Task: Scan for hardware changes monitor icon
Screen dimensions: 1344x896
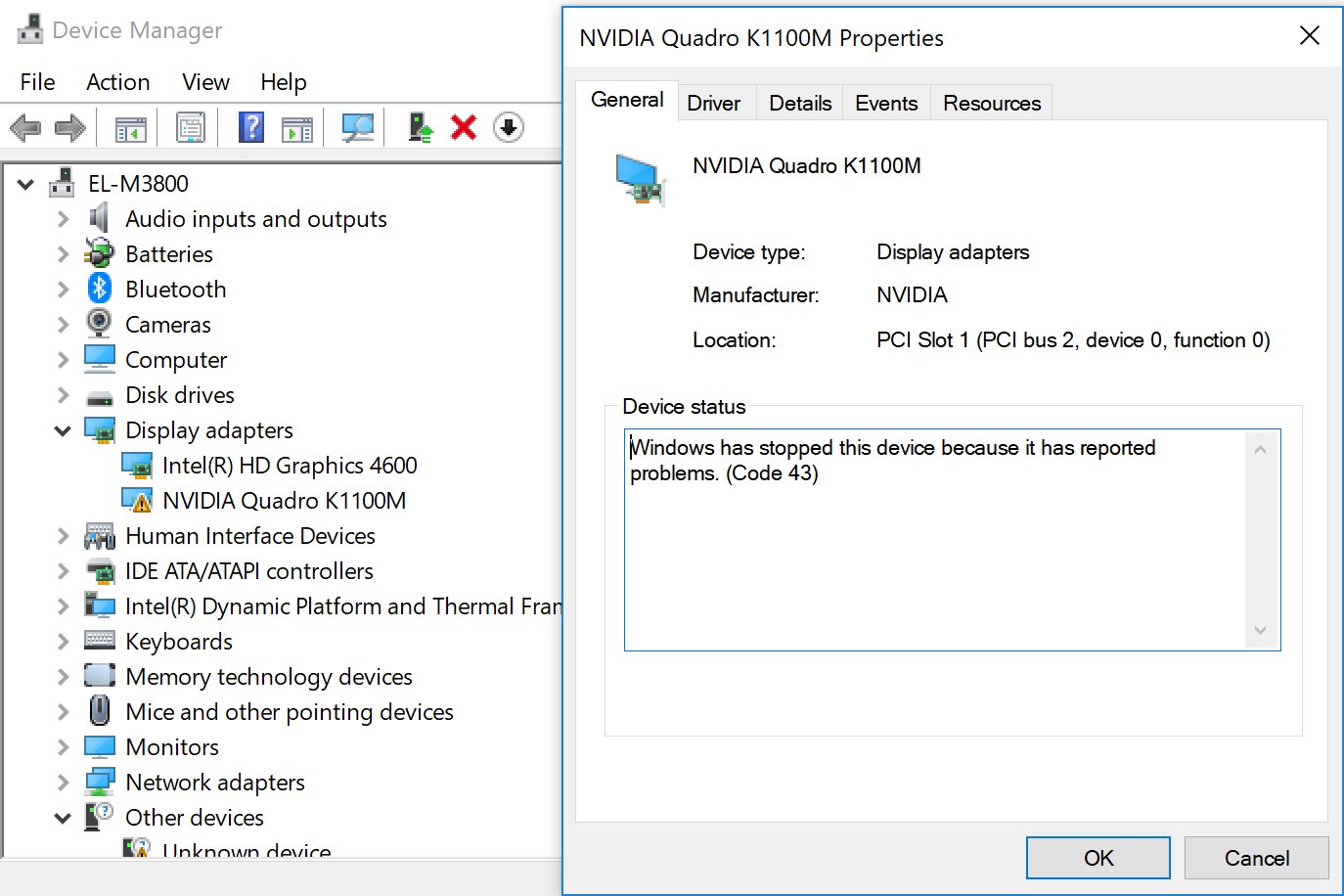Action: click(357, 127)
